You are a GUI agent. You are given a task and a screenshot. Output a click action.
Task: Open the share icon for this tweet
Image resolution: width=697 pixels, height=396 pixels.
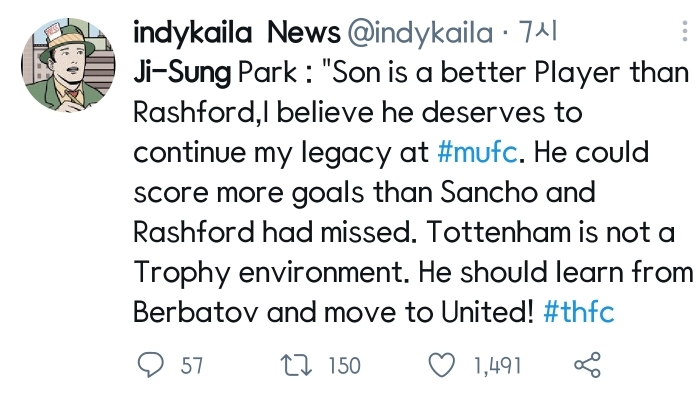click(x=588, y=365)
